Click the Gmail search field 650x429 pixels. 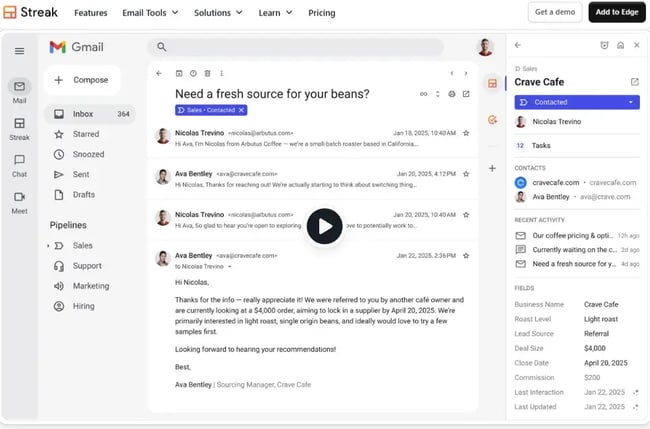[296, 47]
